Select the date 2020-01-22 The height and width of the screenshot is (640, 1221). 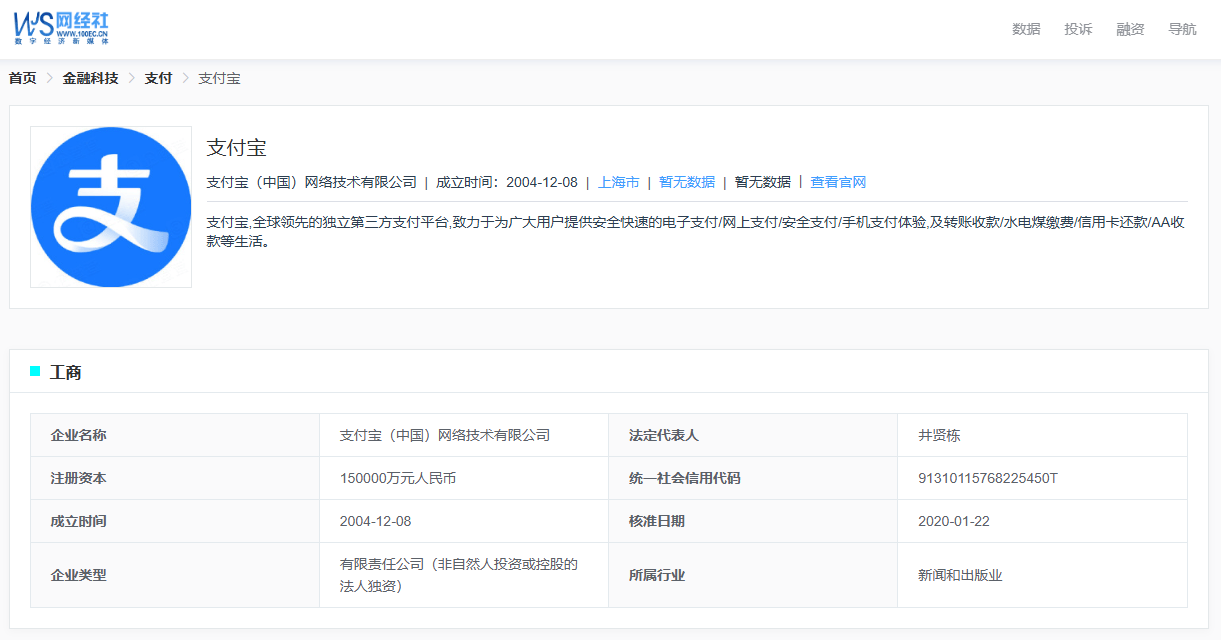pos(954,521)
